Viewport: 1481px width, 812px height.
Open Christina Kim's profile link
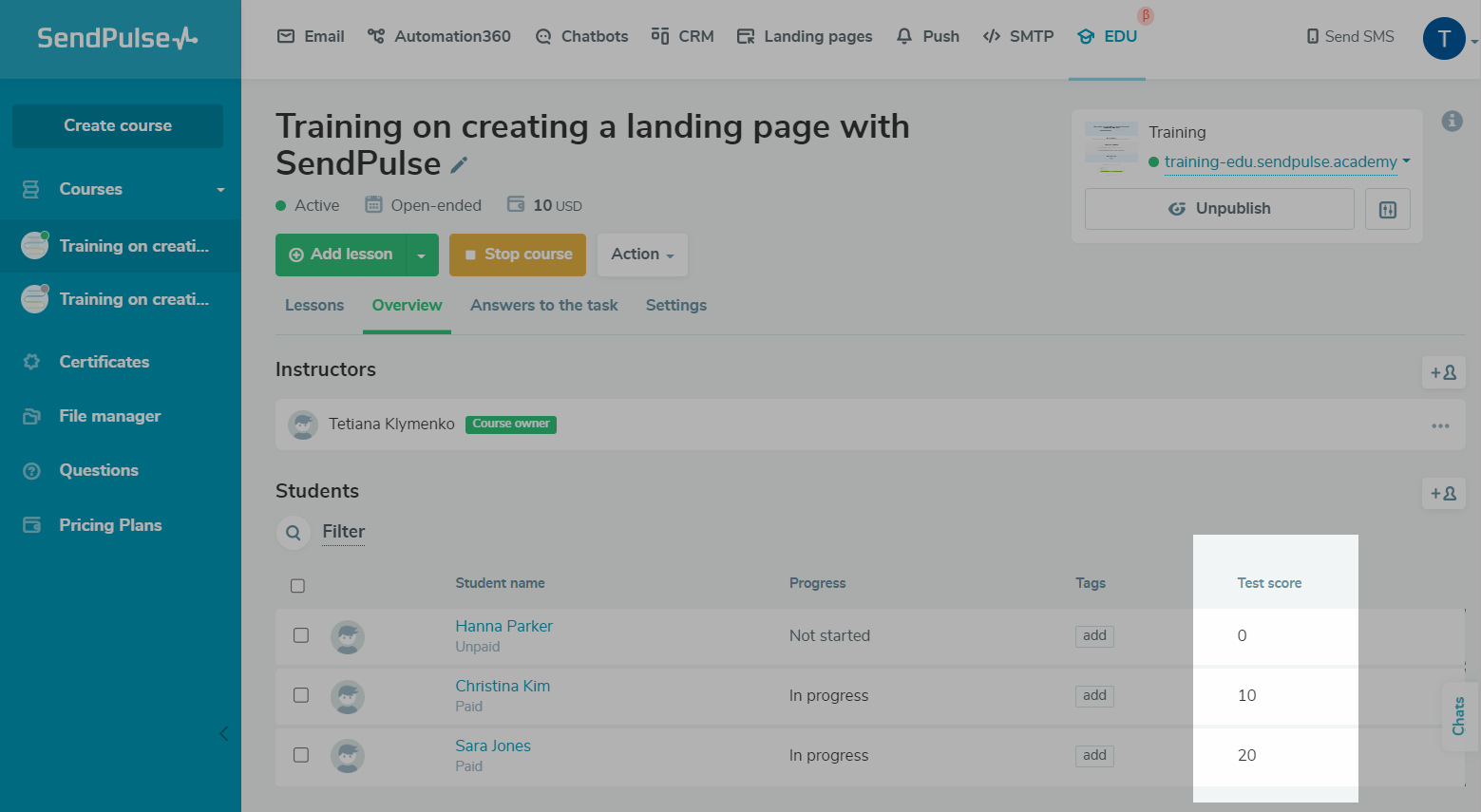pyautogui.click(x=503, y=686)
